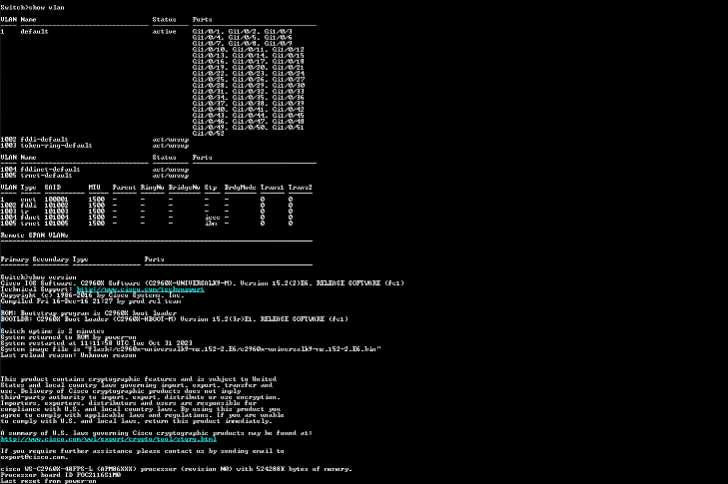Click the 'BridgeNo' column header
Image resolution: width=728 pixels, height=484 pixels.
click(x=184, y=187)
